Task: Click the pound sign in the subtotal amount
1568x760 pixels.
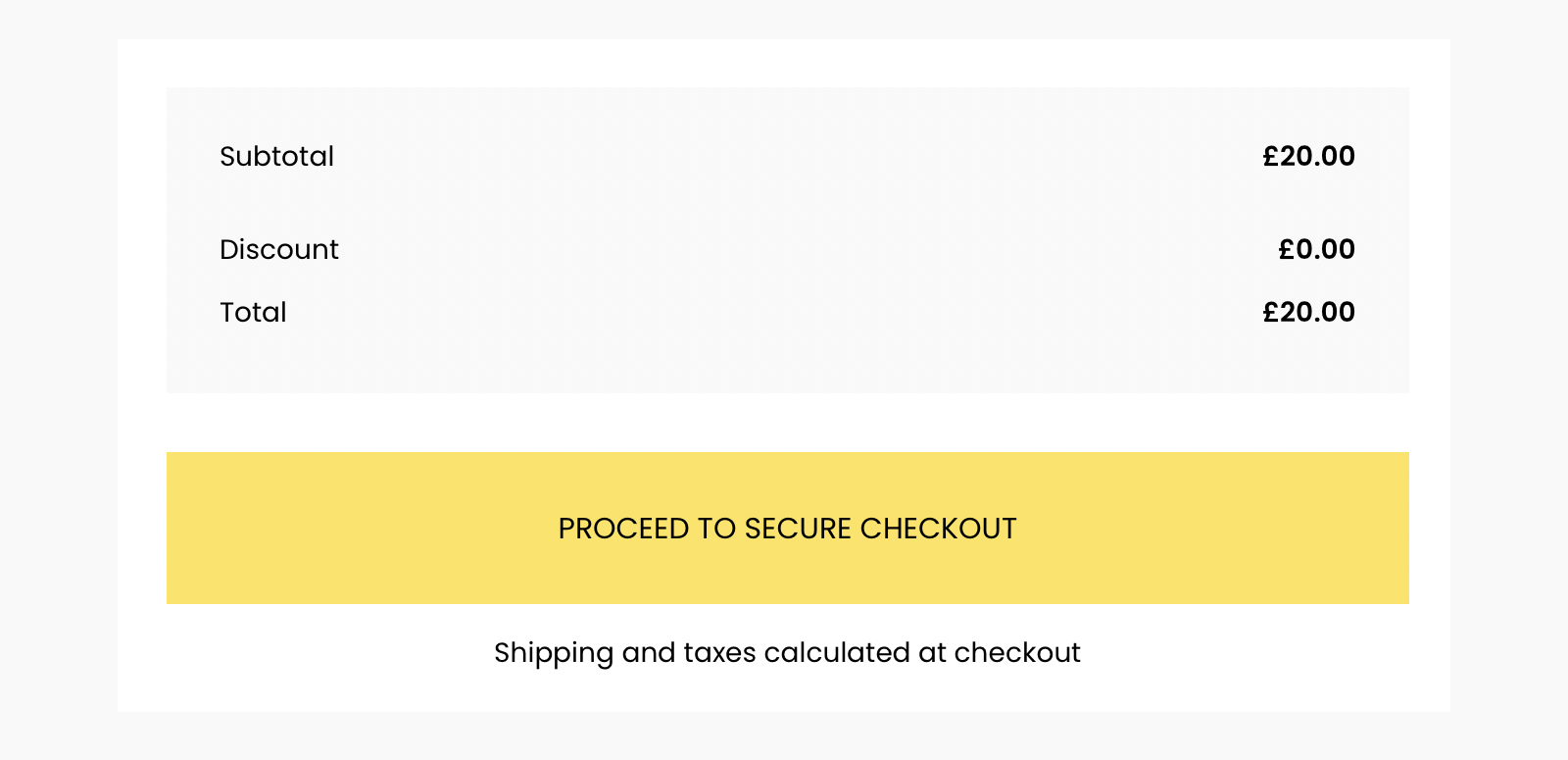Action: pyautogui.click(x=1270, y=156)
